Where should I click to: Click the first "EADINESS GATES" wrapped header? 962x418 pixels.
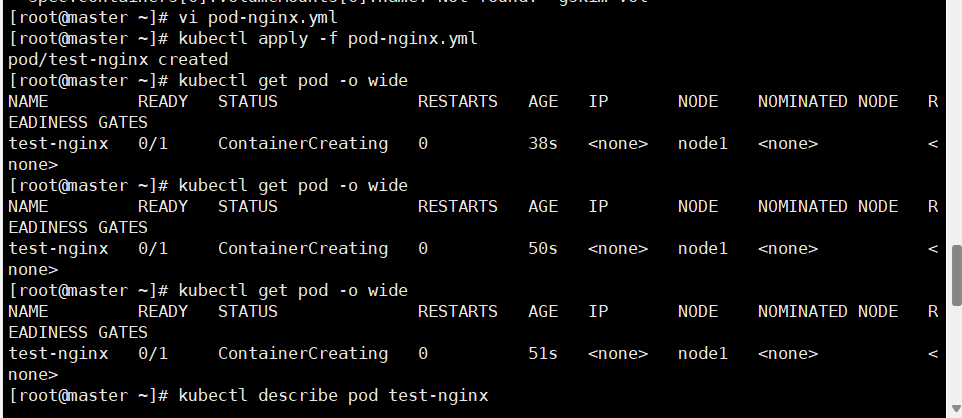[x=78, y=123]
